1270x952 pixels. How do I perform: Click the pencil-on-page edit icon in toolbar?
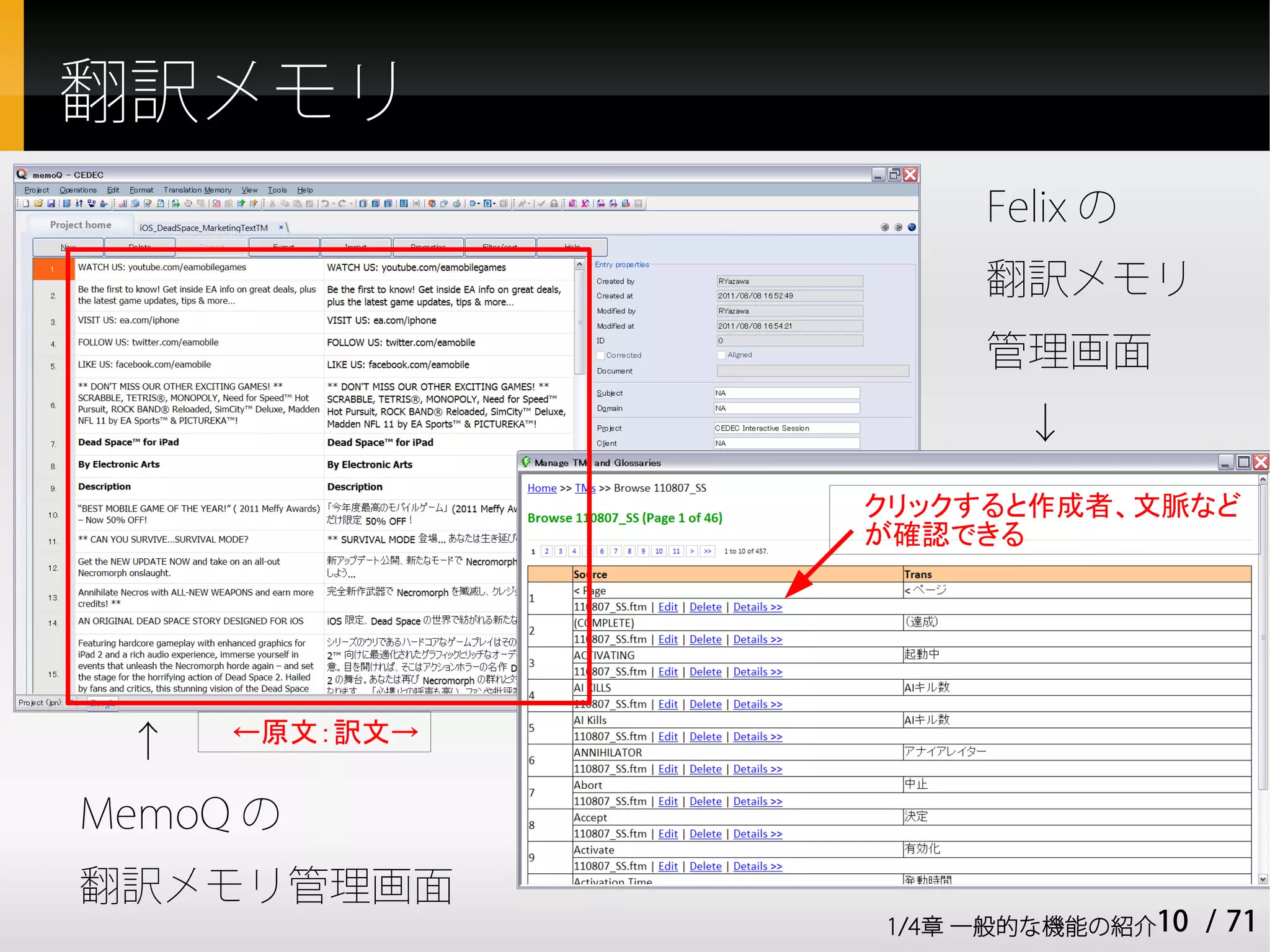tap(148, 203)
